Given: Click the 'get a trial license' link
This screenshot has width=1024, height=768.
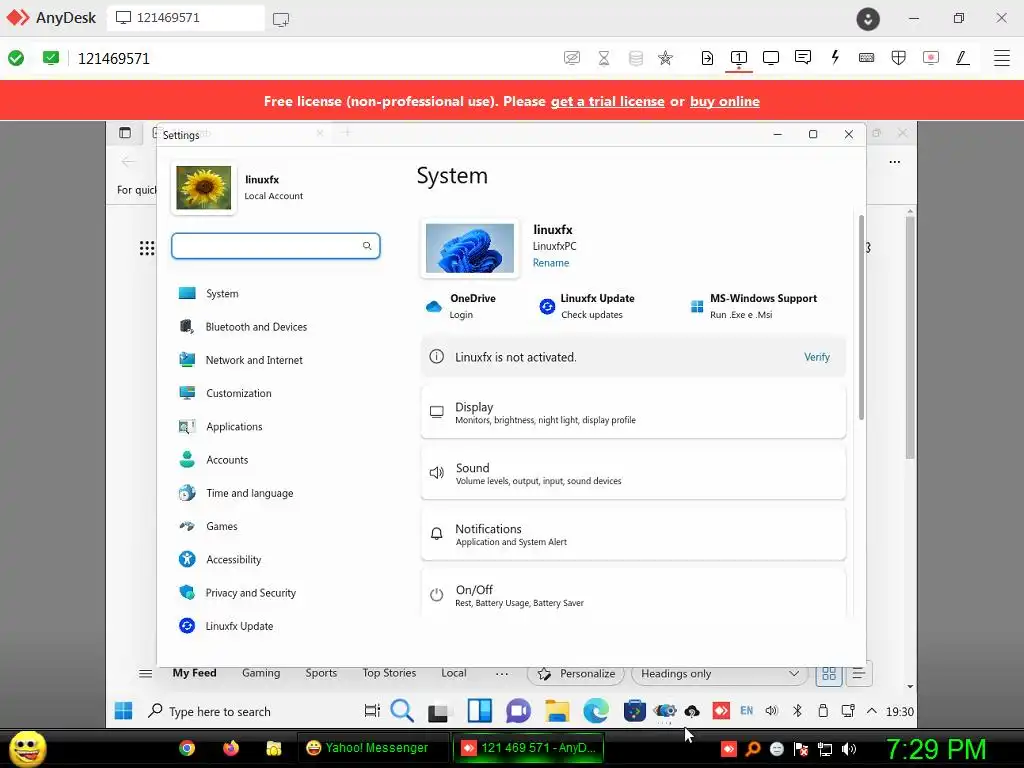Looking at the screenshot, I should click(607, 101).
